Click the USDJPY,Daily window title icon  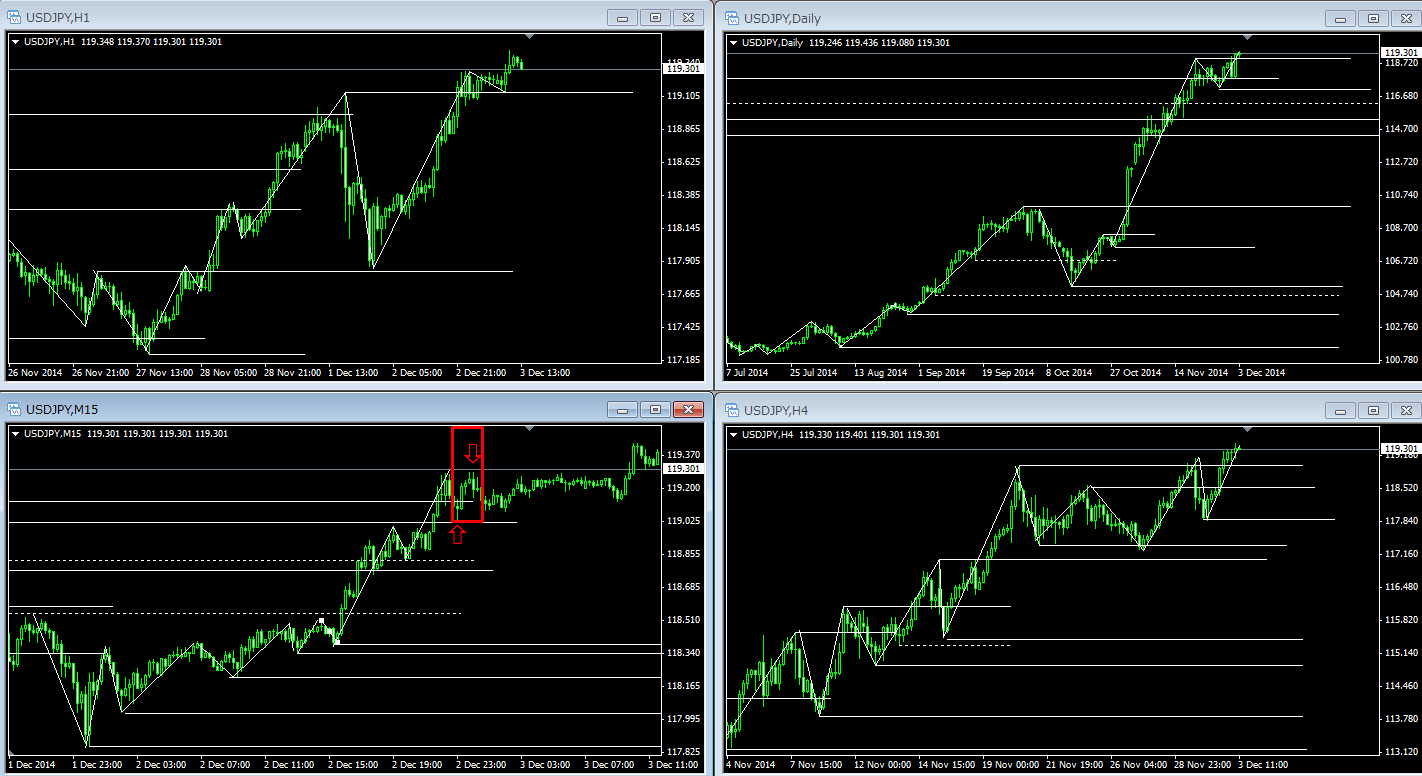pos(731,18)
